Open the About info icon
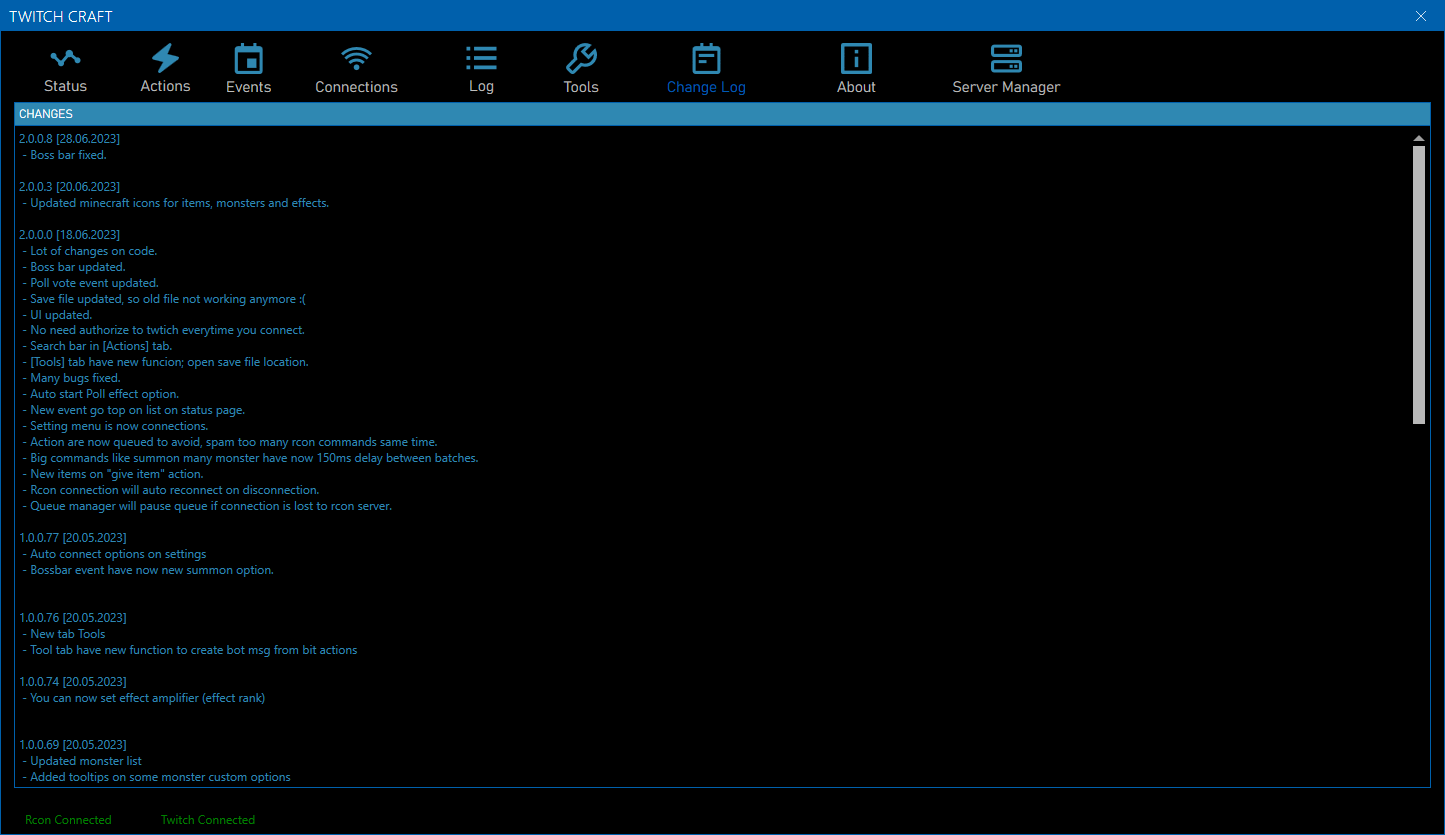 coord(856,58)
